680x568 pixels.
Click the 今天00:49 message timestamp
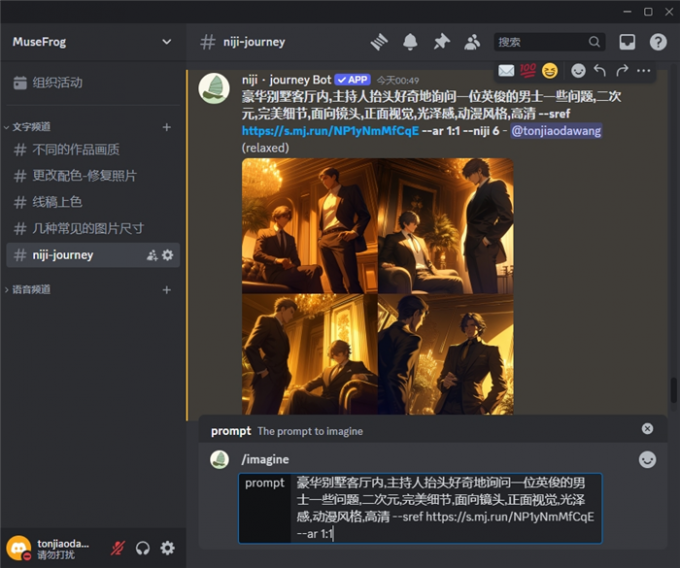coord(398,81)
